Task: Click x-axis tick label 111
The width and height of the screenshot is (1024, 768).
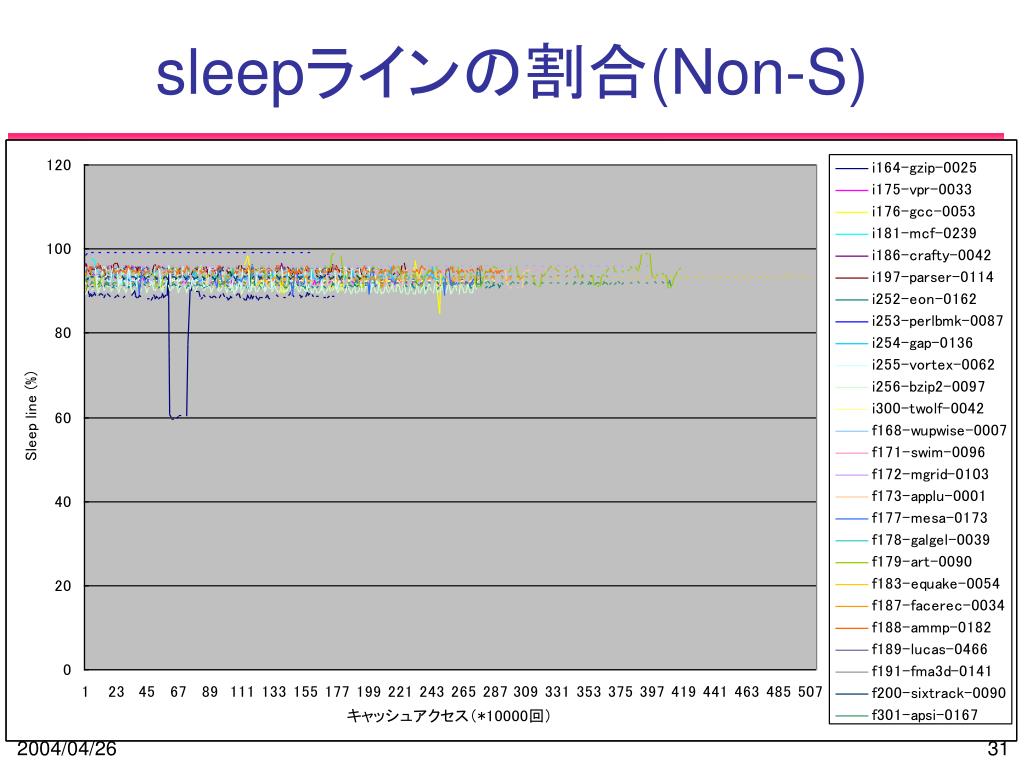Action: [x=242, y=692]
